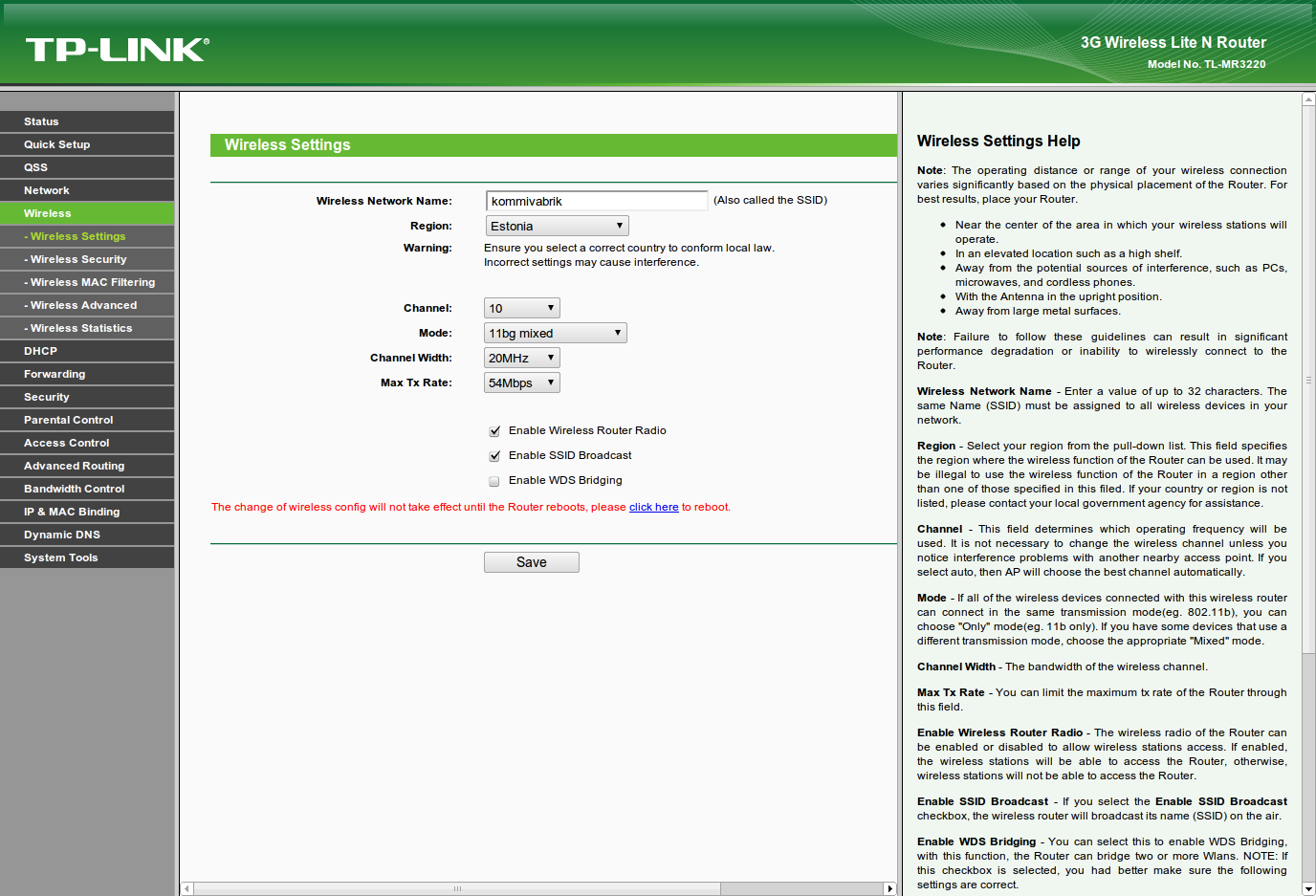Open Wireless Settings submenu
Screen dimensions: 1316x896
click(x=87, y=236)
